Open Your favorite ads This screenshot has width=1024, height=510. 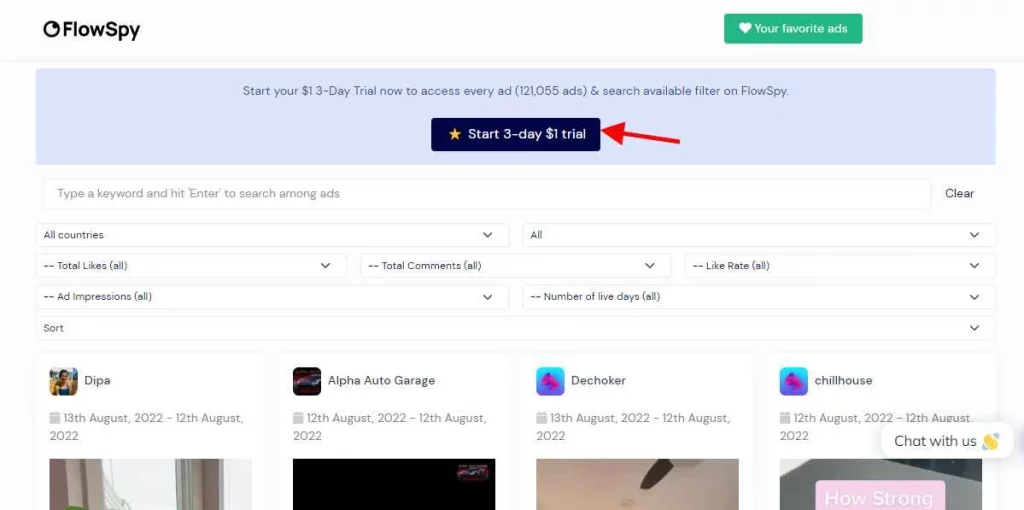[793, 29]
